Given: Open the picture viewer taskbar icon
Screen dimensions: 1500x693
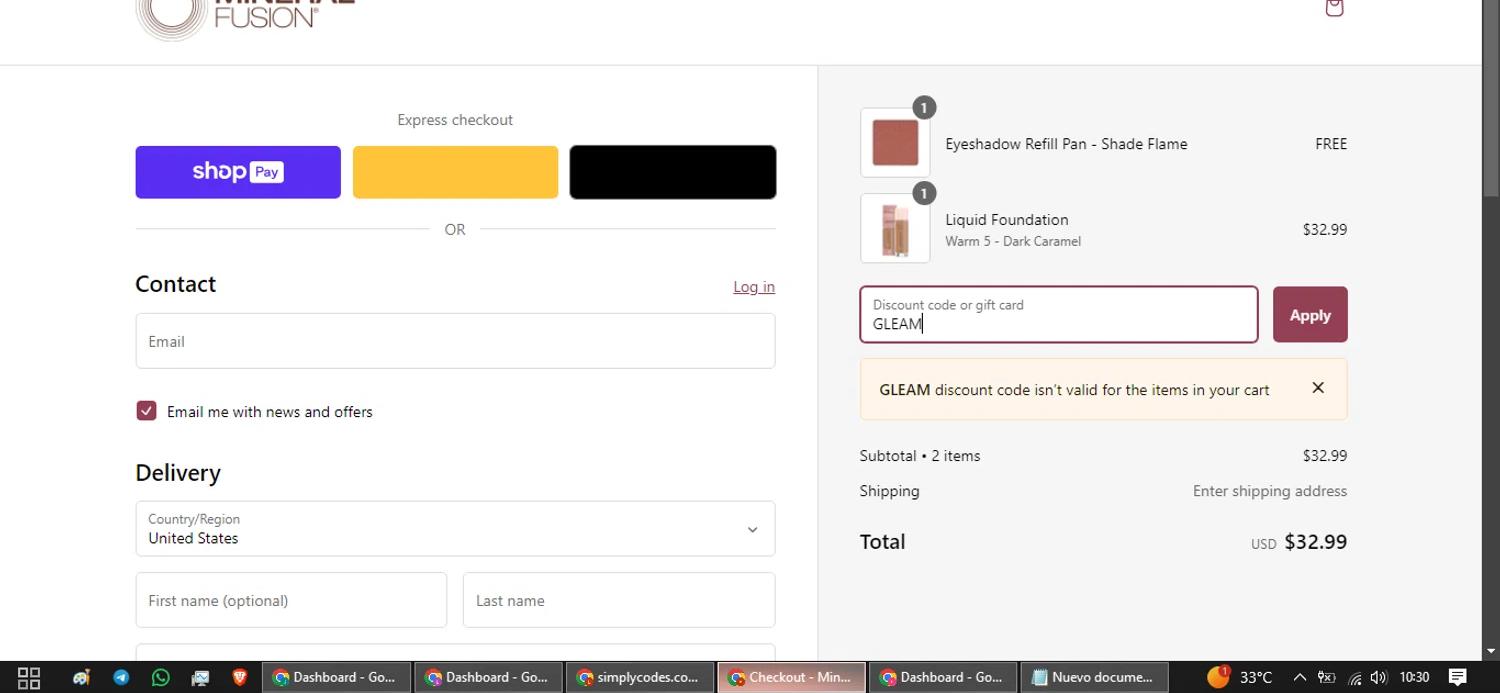Looking at the screenshot, I should point(200,677).
